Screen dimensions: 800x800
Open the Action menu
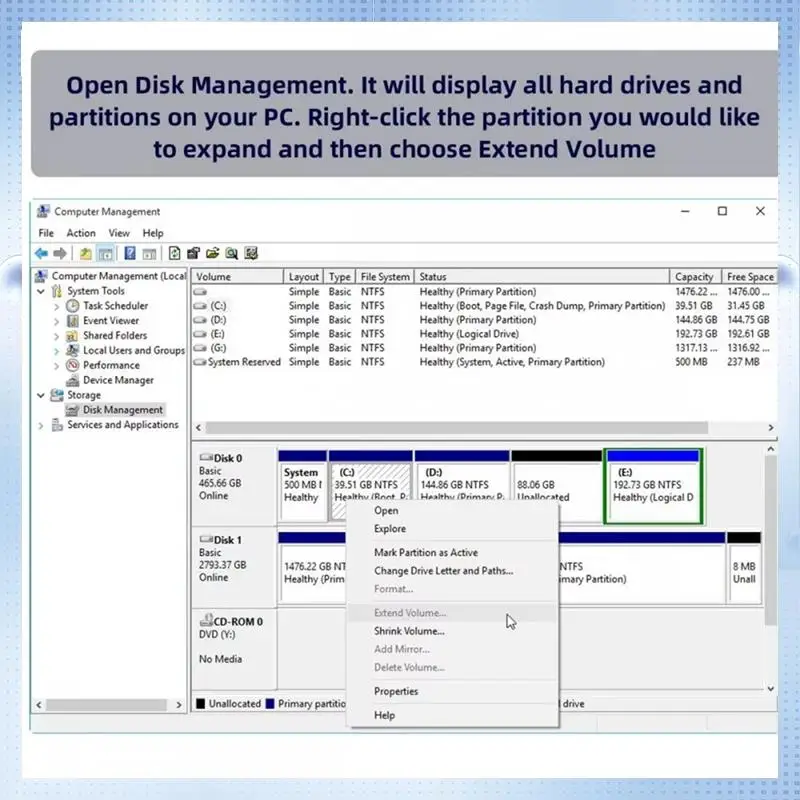point(81,233)
